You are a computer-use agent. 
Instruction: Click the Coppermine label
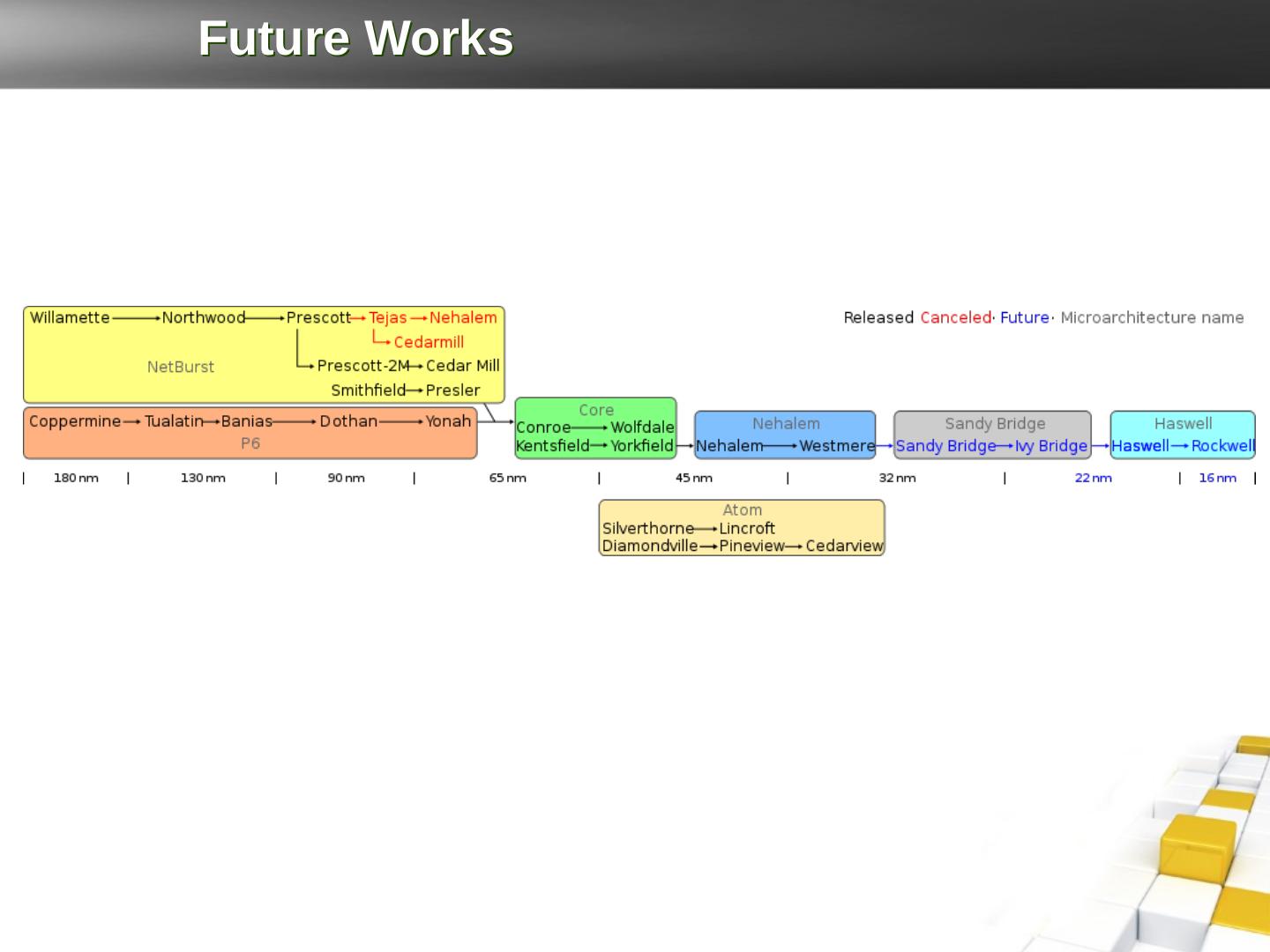(x=75, y=421)
